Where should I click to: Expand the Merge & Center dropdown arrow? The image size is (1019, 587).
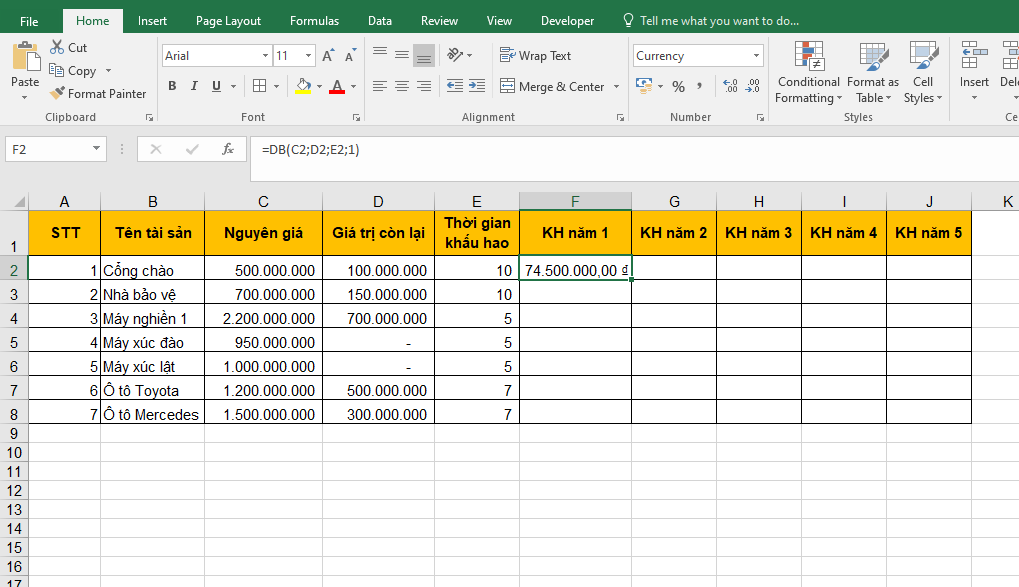(616, 87)
